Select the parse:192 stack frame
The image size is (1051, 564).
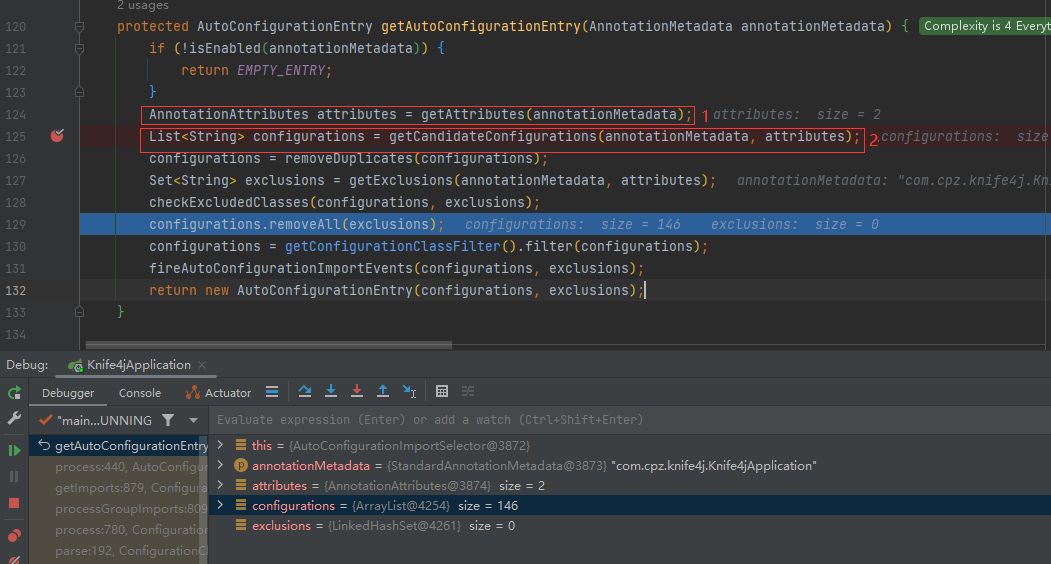coord(119,551)
